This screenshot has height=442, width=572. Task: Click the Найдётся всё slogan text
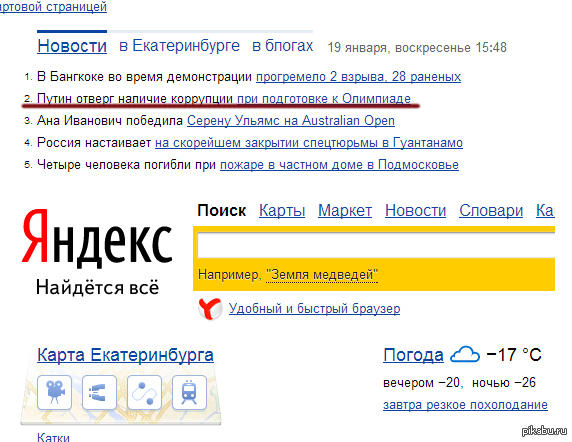coord(98,287)
